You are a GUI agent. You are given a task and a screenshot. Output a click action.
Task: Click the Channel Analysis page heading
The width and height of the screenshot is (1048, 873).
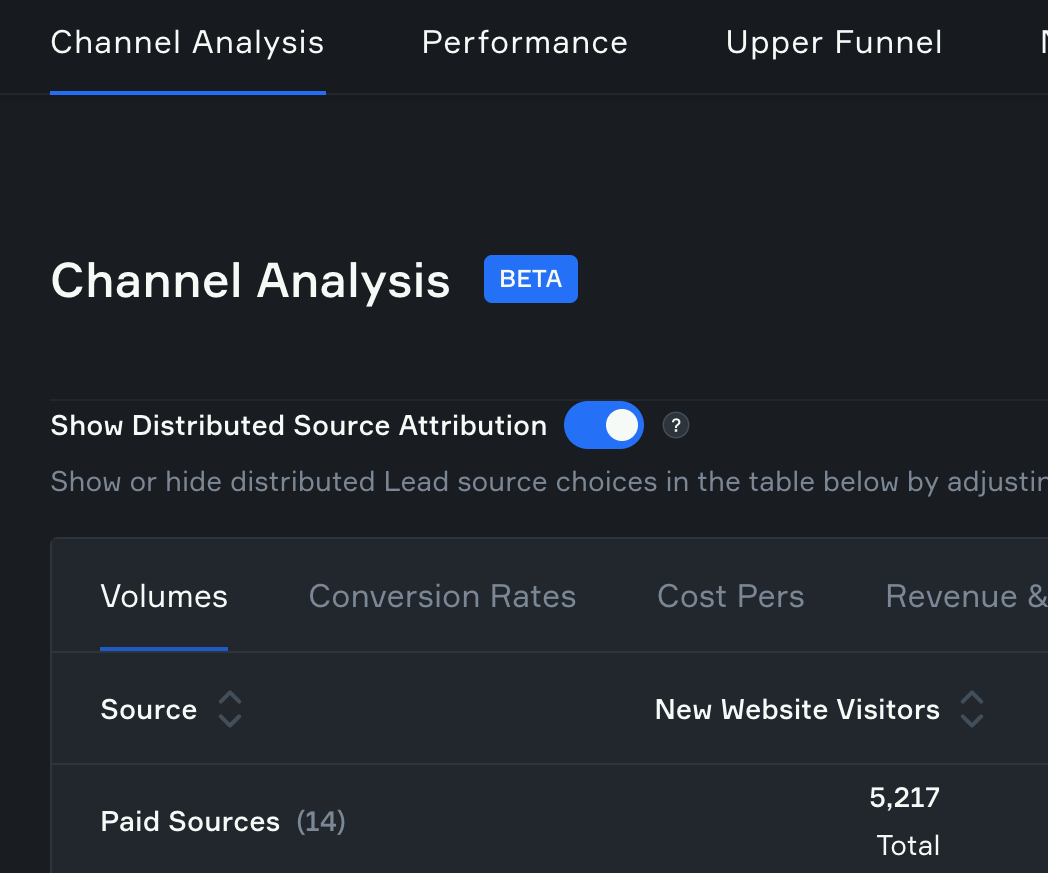[250, 281]
